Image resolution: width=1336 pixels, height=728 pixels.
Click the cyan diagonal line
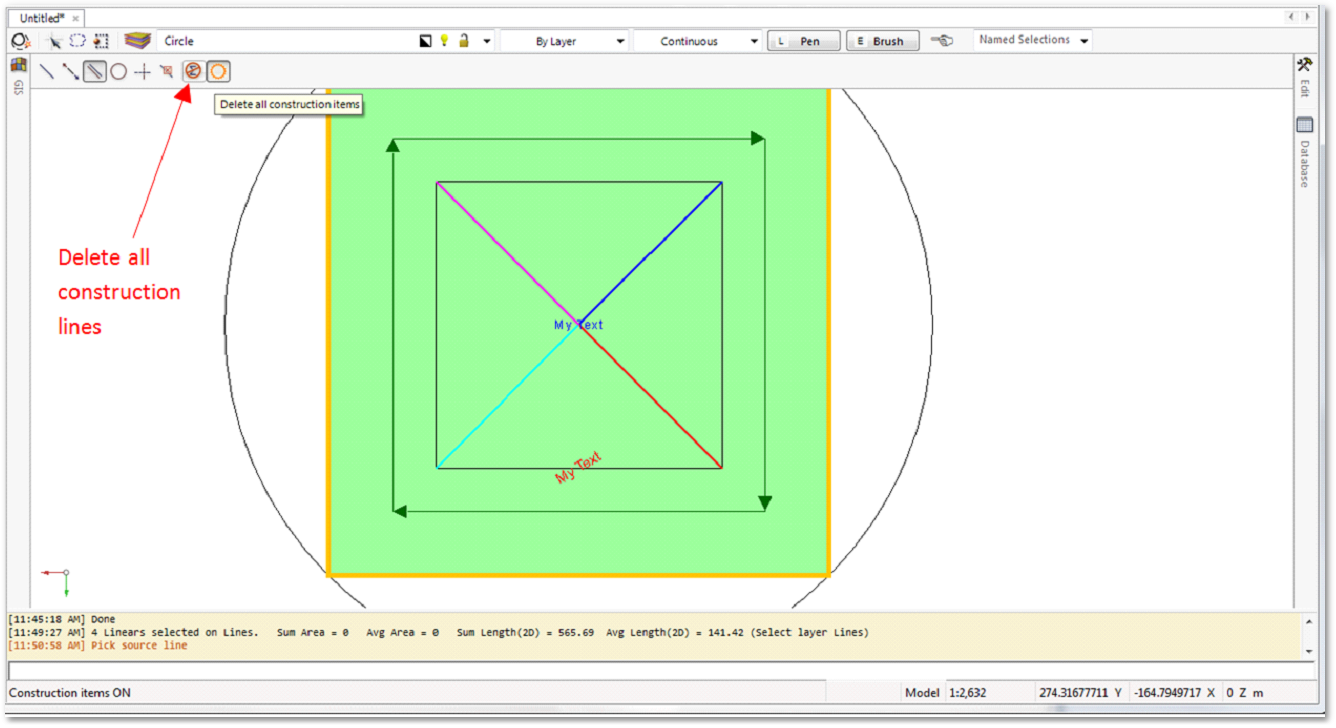click(x=507, y=397)
